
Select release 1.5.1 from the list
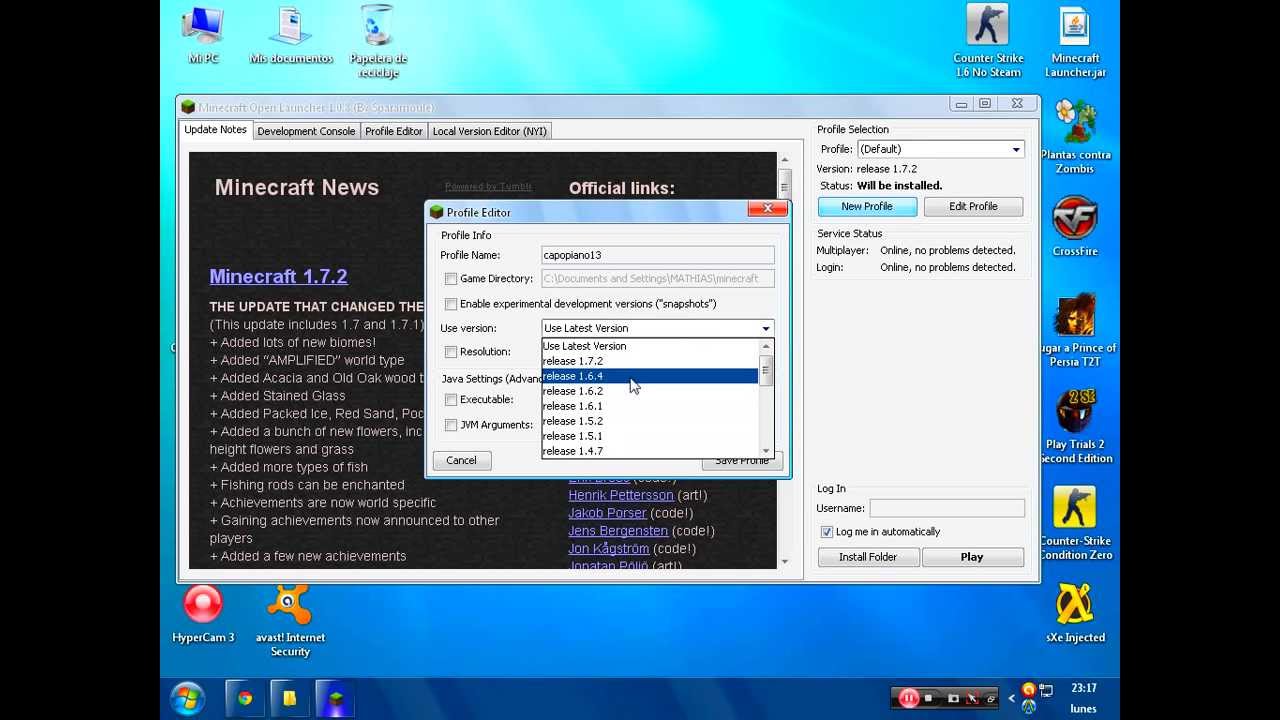pos(650,436)
